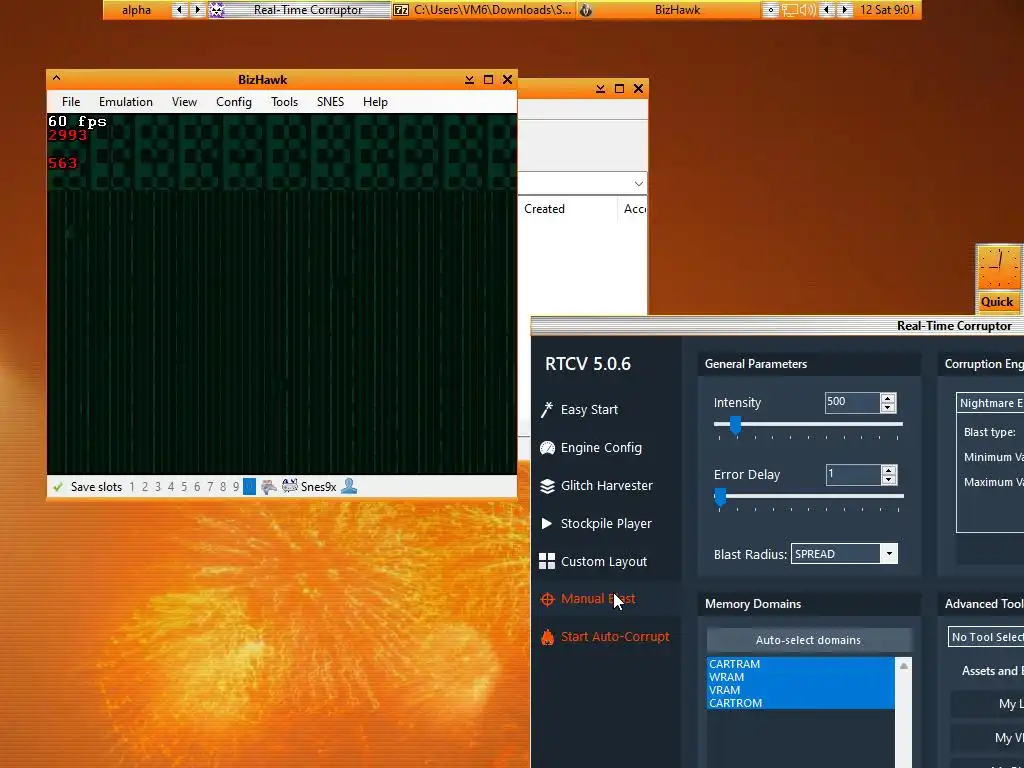The height and width of the screenshot is (768, 1024).
Task: Click the Manual Blast crosshair icon
Action: pos(547,599)
